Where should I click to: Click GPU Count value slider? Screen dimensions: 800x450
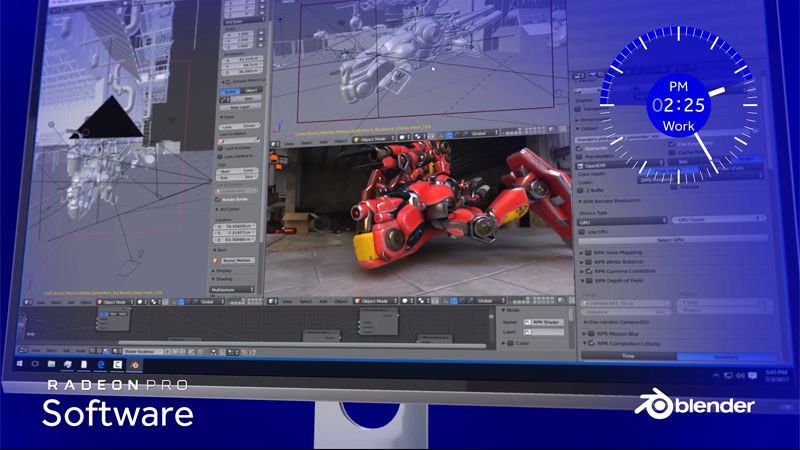(x=718, y=219)
